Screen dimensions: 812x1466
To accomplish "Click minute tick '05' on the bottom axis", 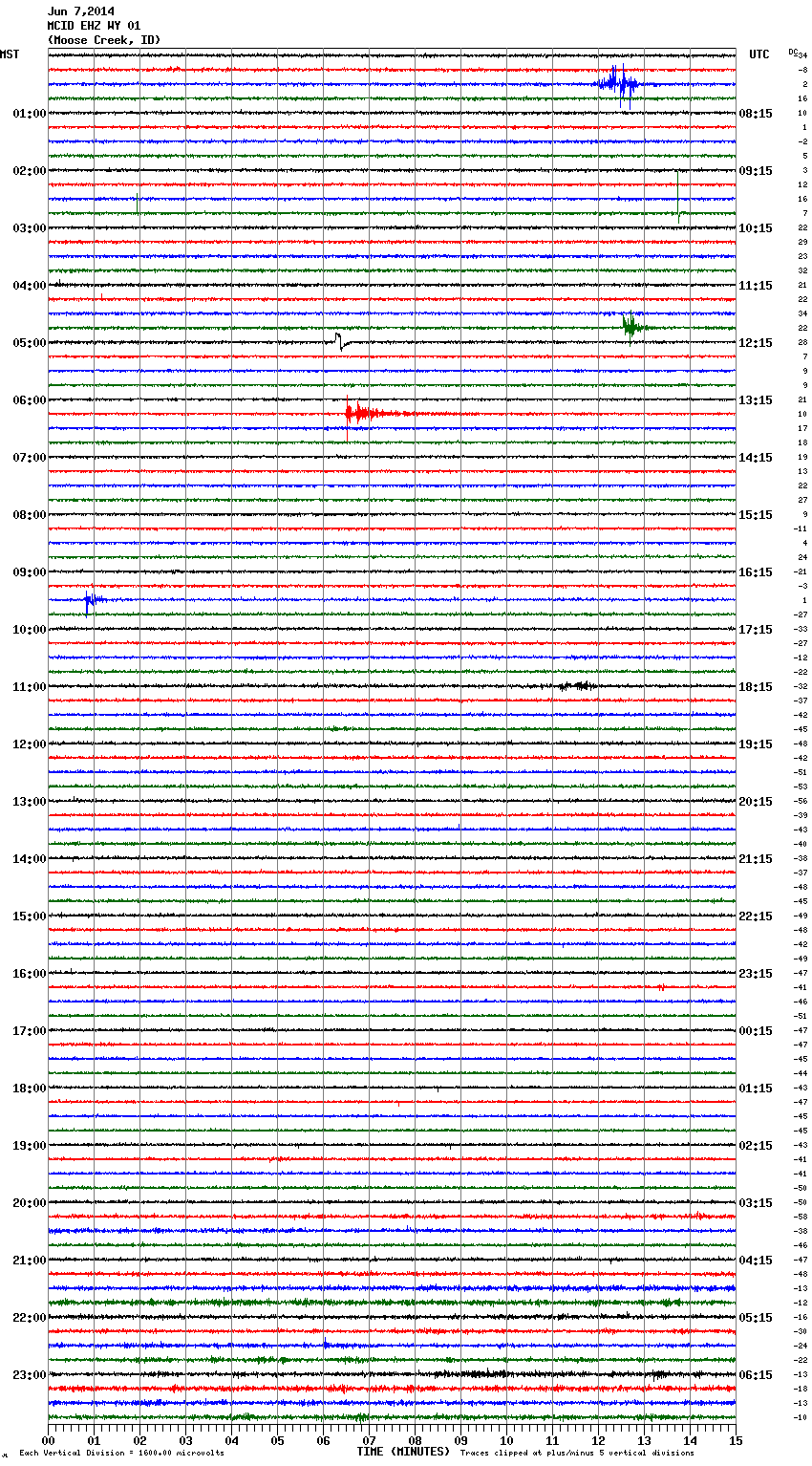I will [x=277, y=1440].
